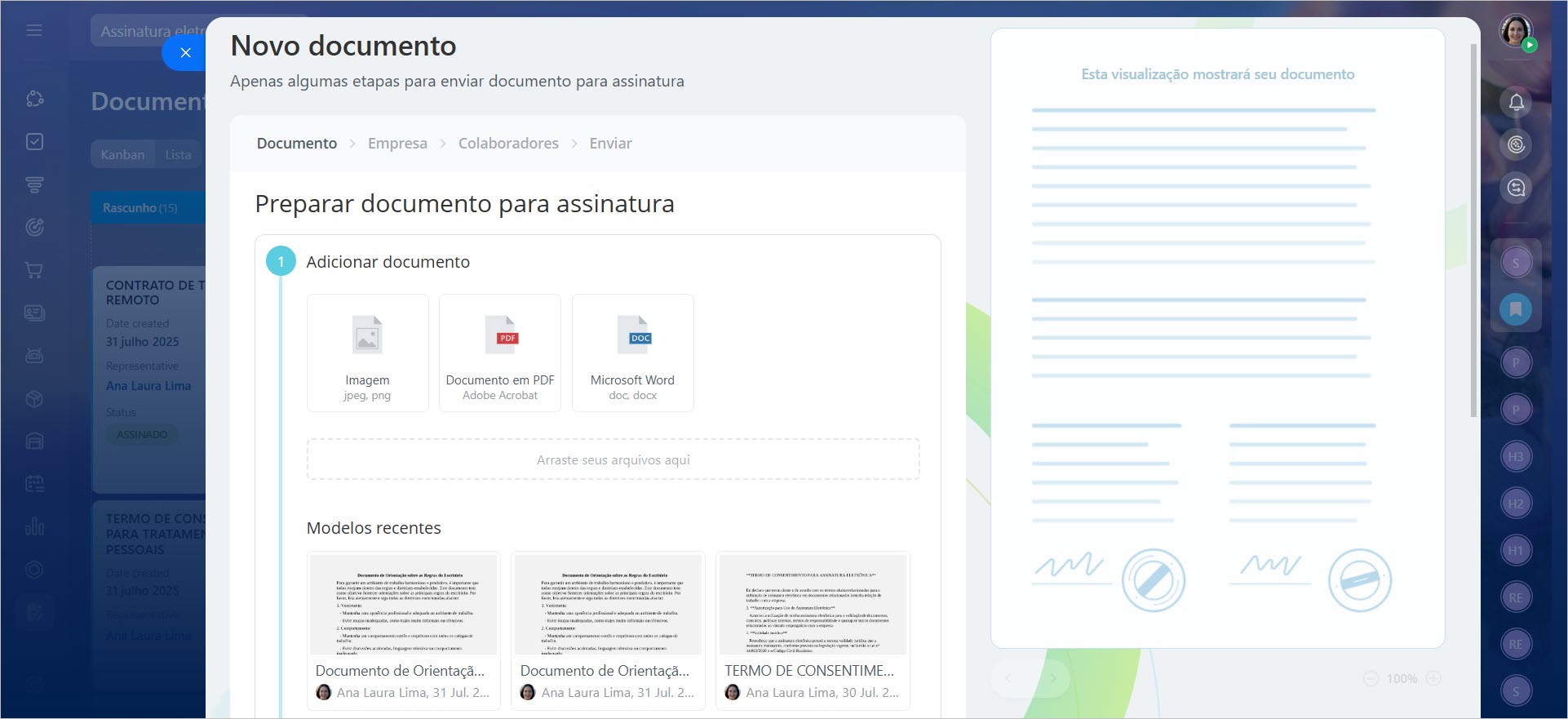Click the zoom in plus button
Viewport: 1568px width, 719px height.
[x=1433, y=678]
